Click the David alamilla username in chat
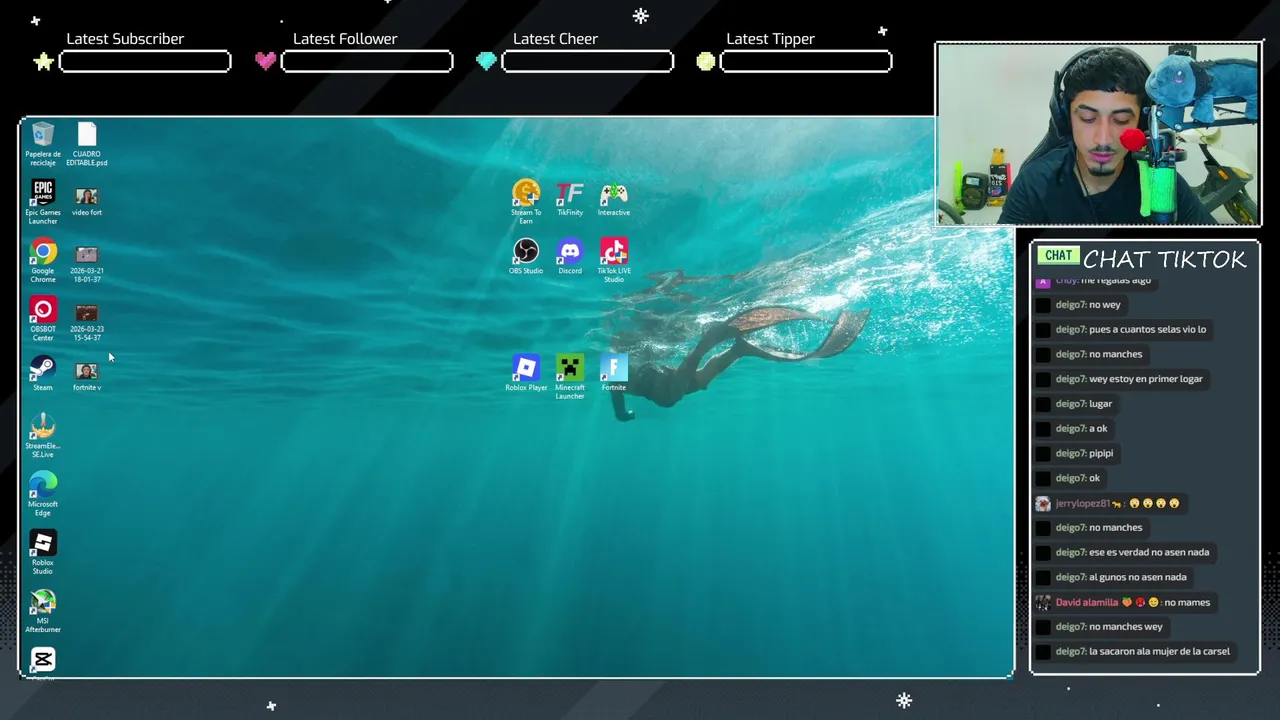This screenshot has width=1280, height=720. (x=1086, y=602)
